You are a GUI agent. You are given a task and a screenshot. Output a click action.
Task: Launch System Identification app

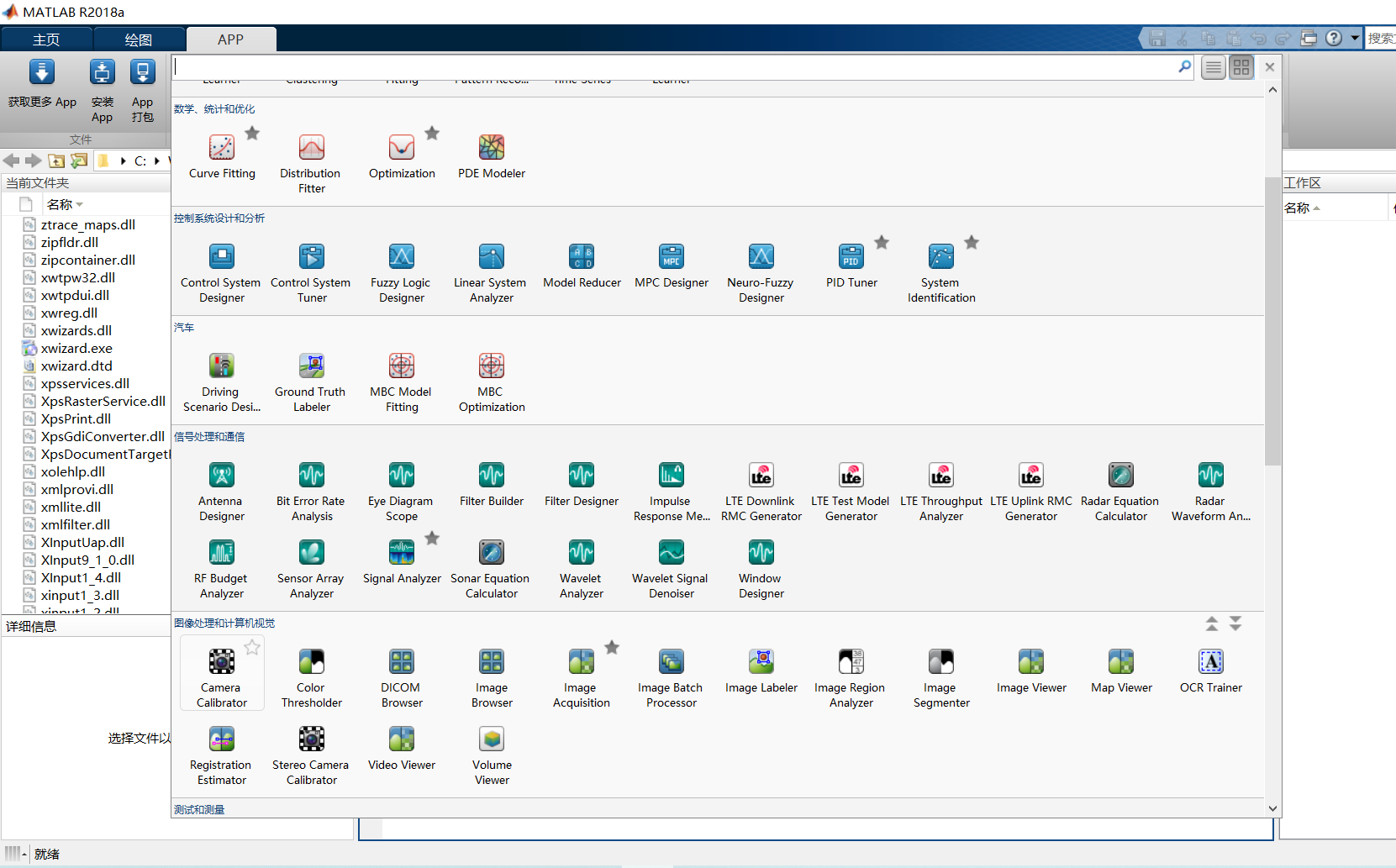[x=941, y=273]
